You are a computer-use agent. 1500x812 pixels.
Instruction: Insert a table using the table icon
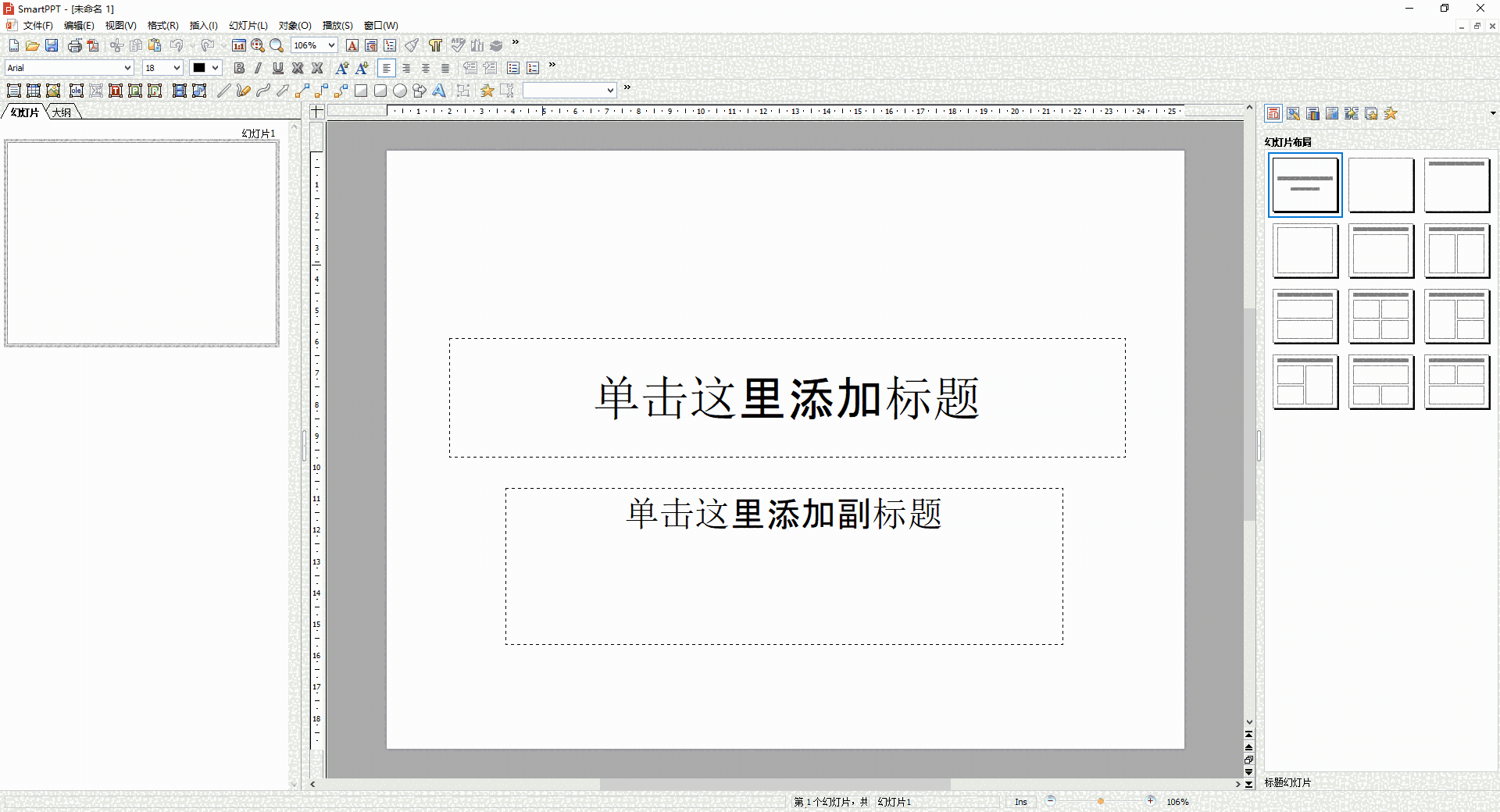(34, 91)
